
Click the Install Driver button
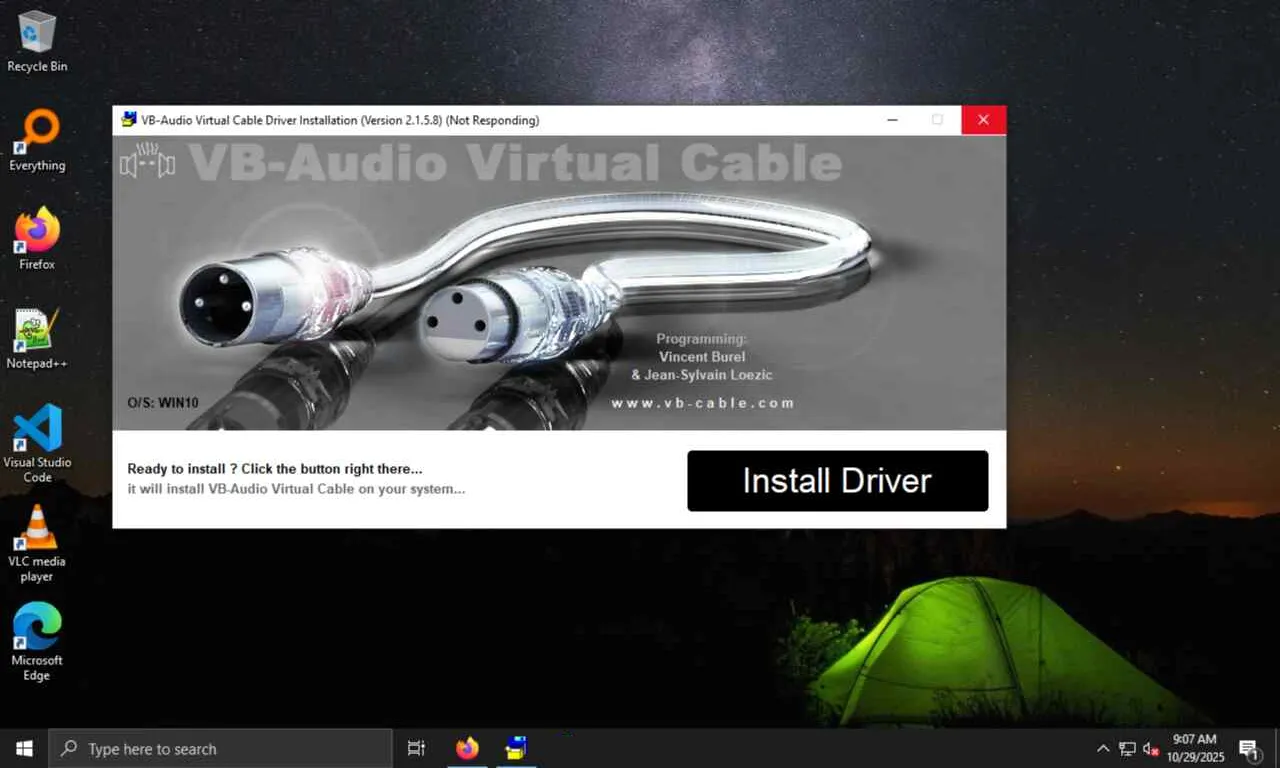click(837, 481)
